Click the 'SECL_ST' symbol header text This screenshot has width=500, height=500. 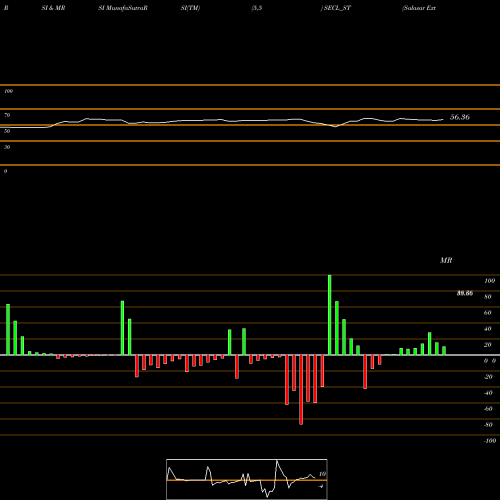click(337, 8)
